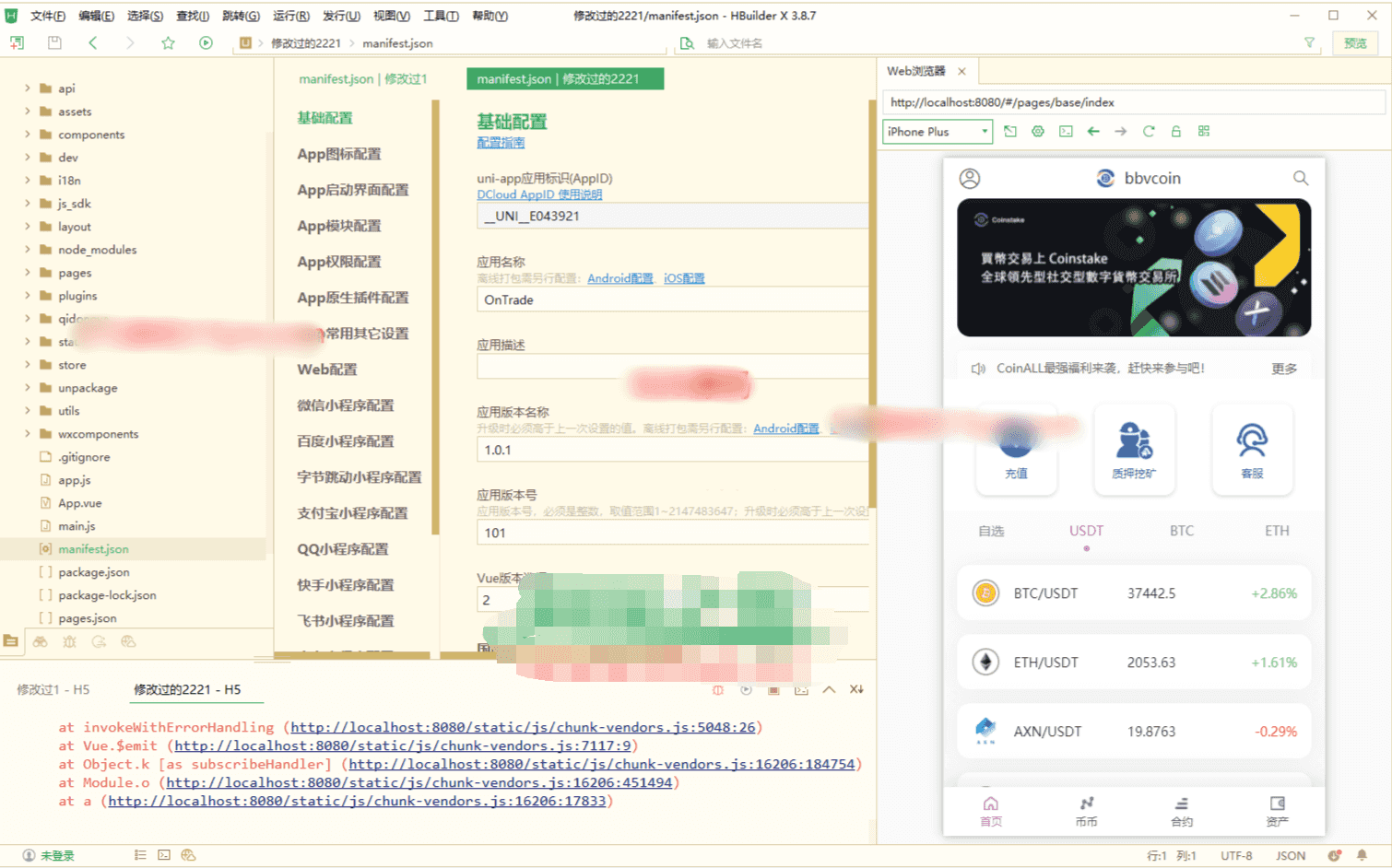Click the browser address bar URL
Viewport: 1392px width, 868px height.
[x=1134, y=102]
